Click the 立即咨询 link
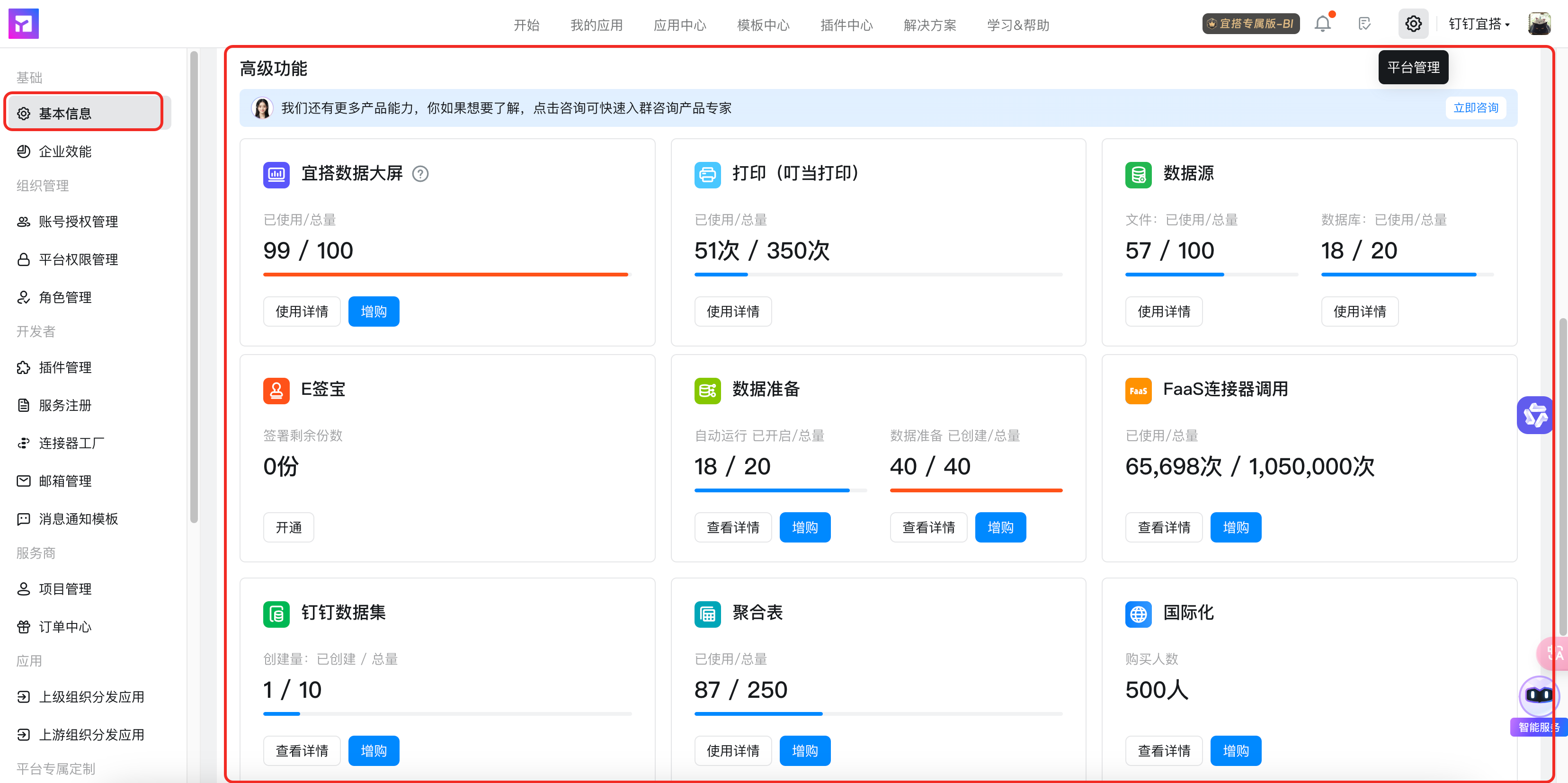The image size is (1568, 783). click(x=1476, y=108)
